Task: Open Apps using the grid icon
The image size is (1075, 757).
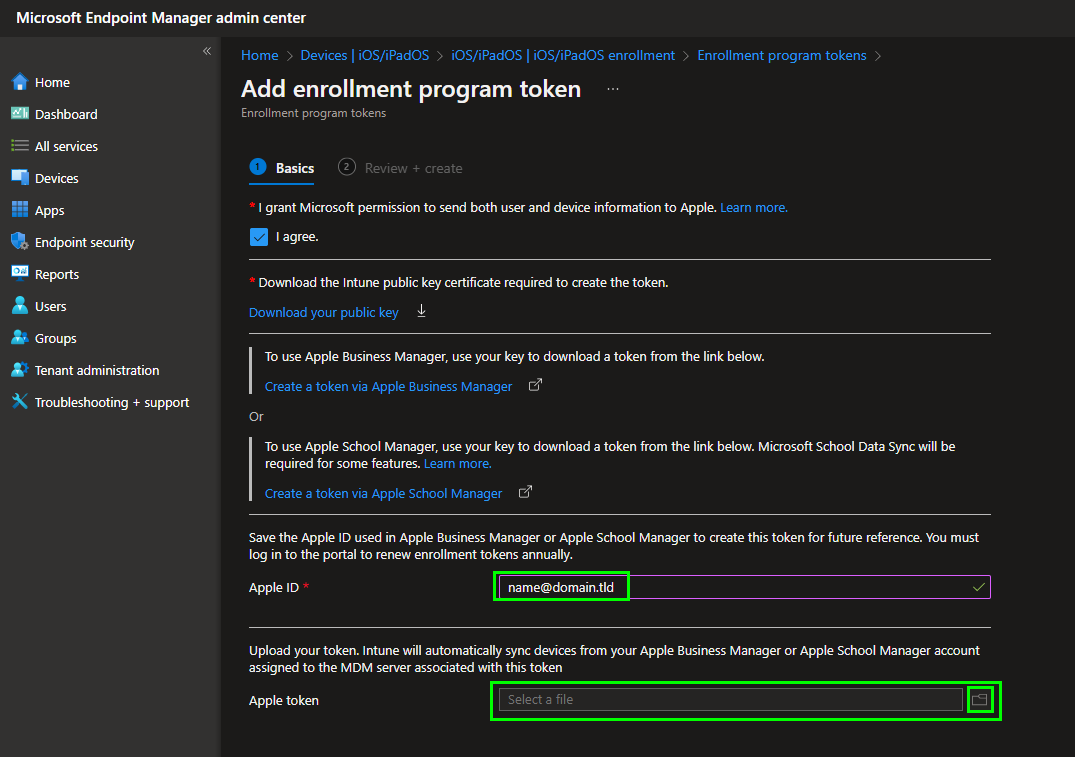Action: (x=19, y=210)
